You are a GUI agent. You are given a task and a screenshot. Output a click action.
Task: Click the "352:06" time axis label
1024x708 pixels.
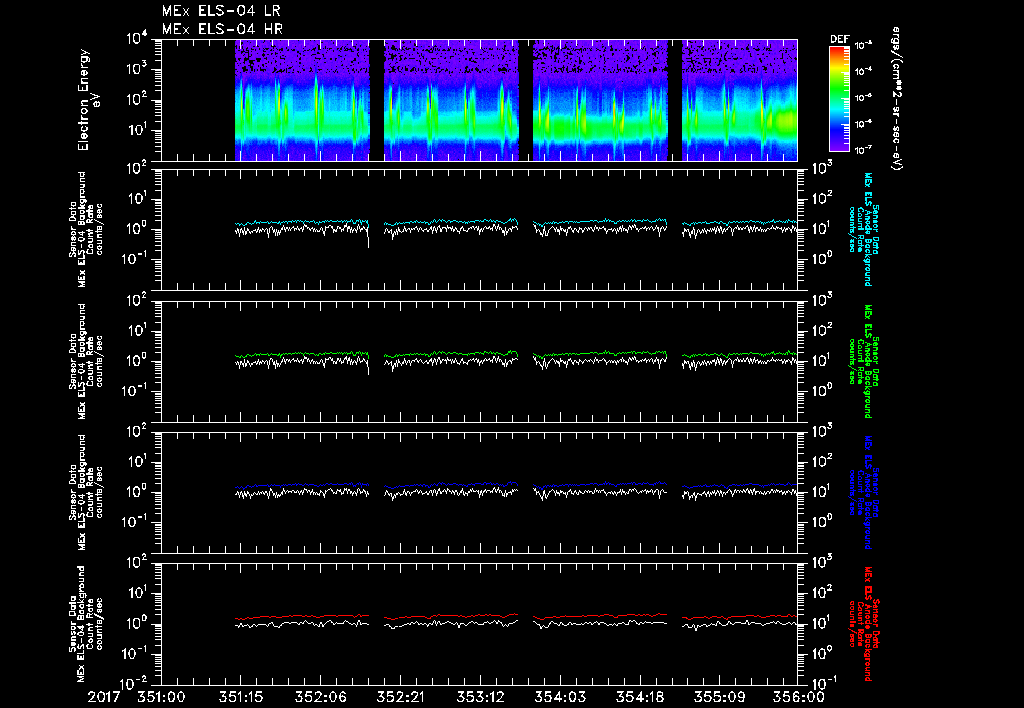[321, 697]
